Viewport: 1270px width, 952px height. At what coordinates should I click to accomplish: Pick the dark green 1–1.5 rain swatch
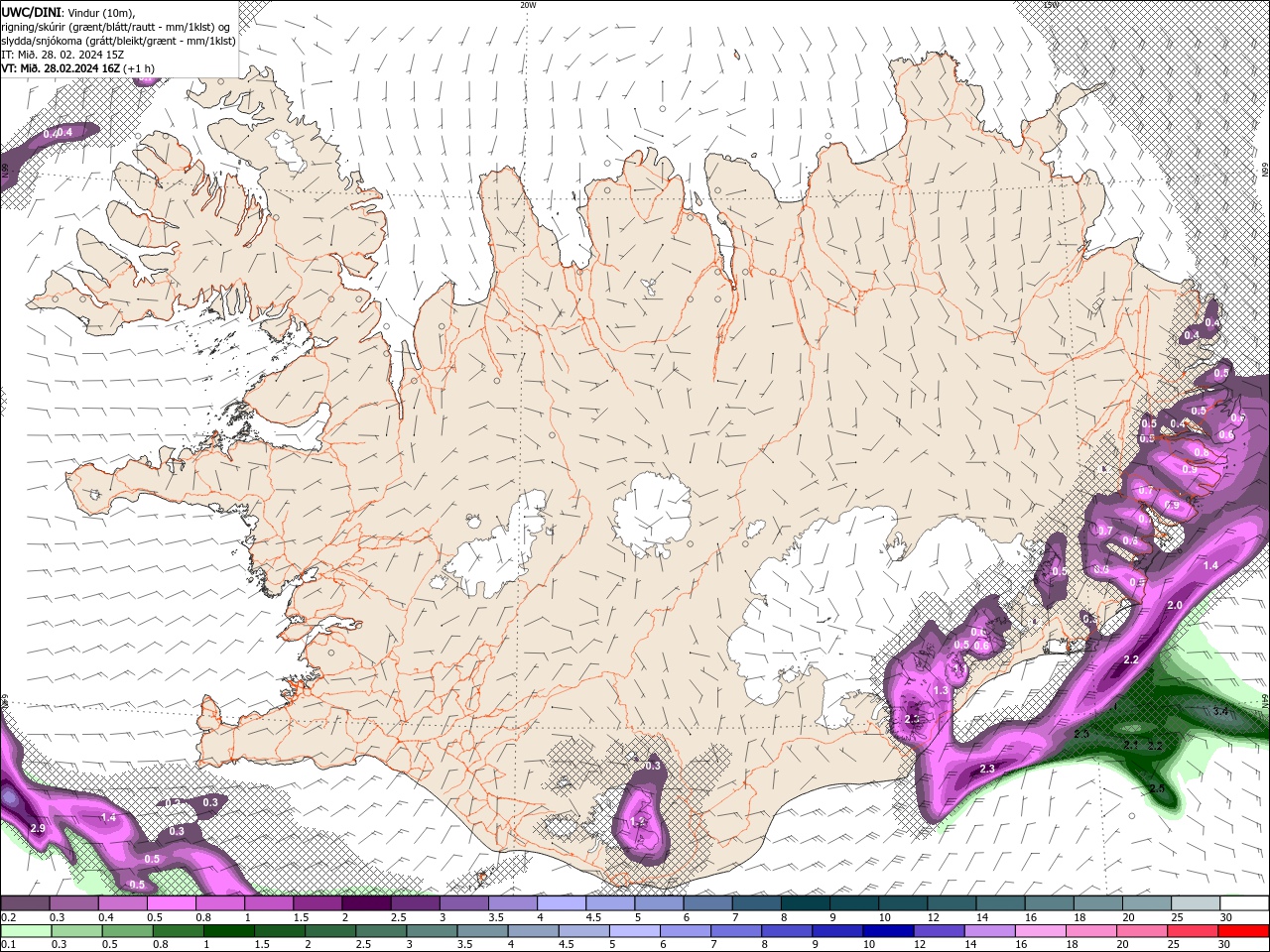(229, 930)
